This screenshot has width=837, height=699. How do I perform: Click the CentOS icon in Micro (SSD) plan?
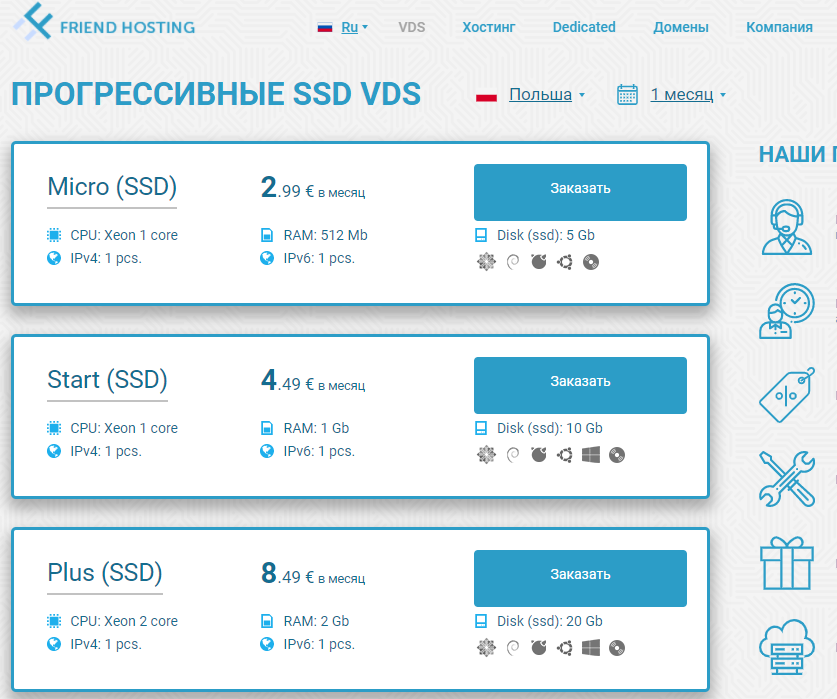pos(486,262)
